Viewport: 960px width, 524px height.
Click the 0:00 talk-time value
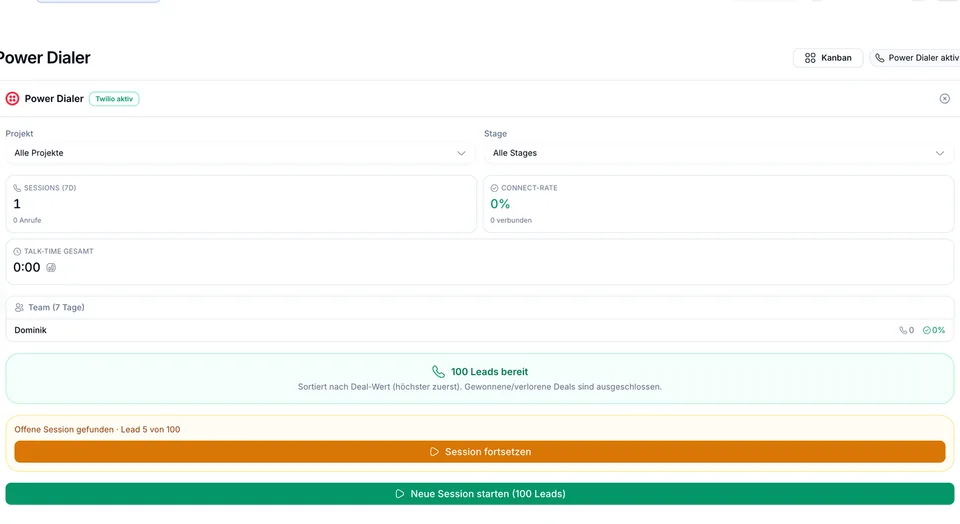(26, 268)
